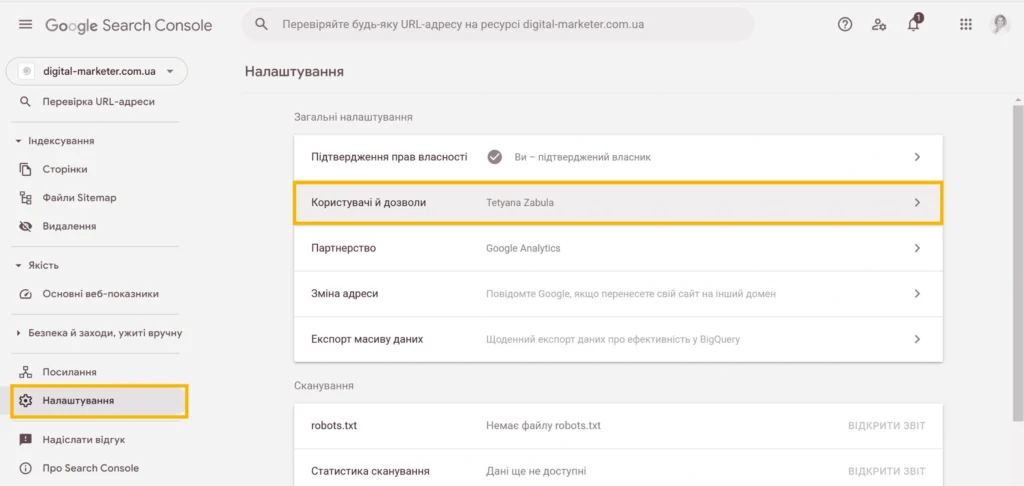Click the crossed-eye icon next to Видалення
The width and height of the screenshot is (1024, 486).
click(x=25, y=226)
